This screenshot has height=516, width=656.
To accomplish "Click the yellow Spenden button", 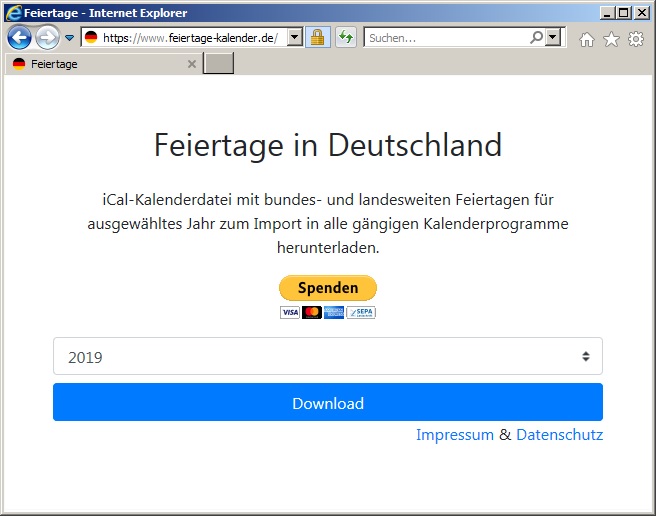I will [x=327, y=288].
